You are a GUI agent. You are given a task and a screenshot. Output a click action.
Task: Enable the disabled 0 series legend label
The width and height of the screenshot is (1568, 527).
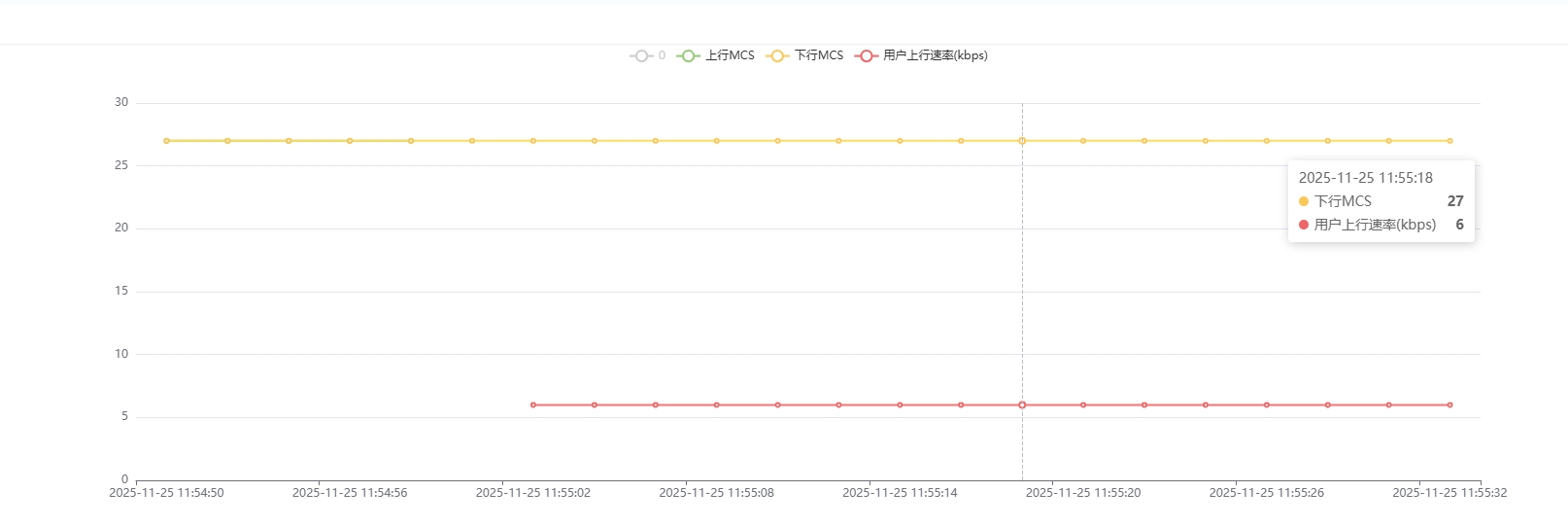pos(662,56)
